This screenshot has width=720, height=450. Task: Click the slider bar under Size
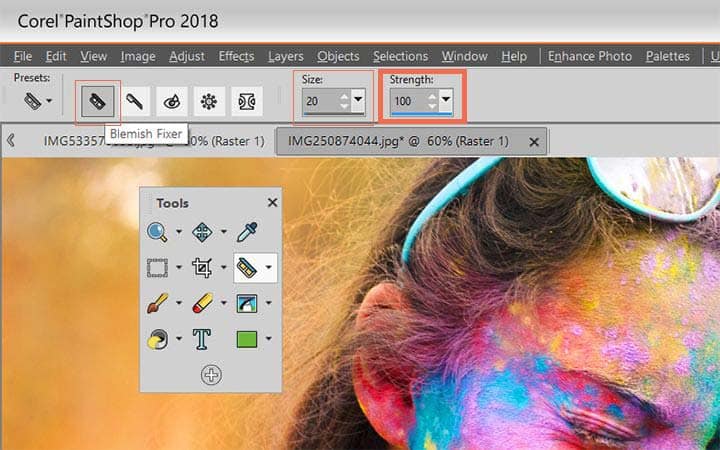334,113
